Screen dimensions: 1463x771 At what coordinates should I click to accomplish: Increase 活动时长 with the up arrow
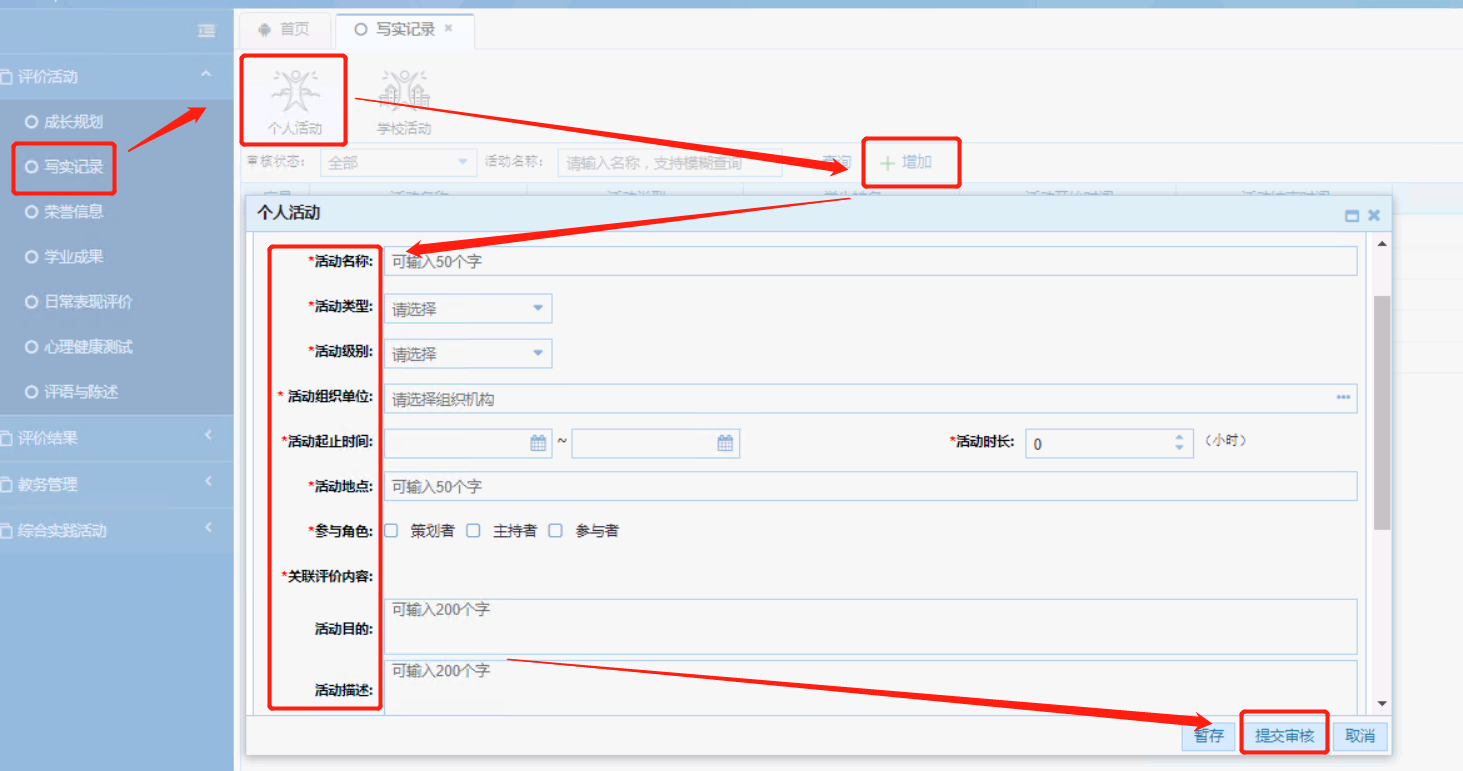(x=1180, y=437)
